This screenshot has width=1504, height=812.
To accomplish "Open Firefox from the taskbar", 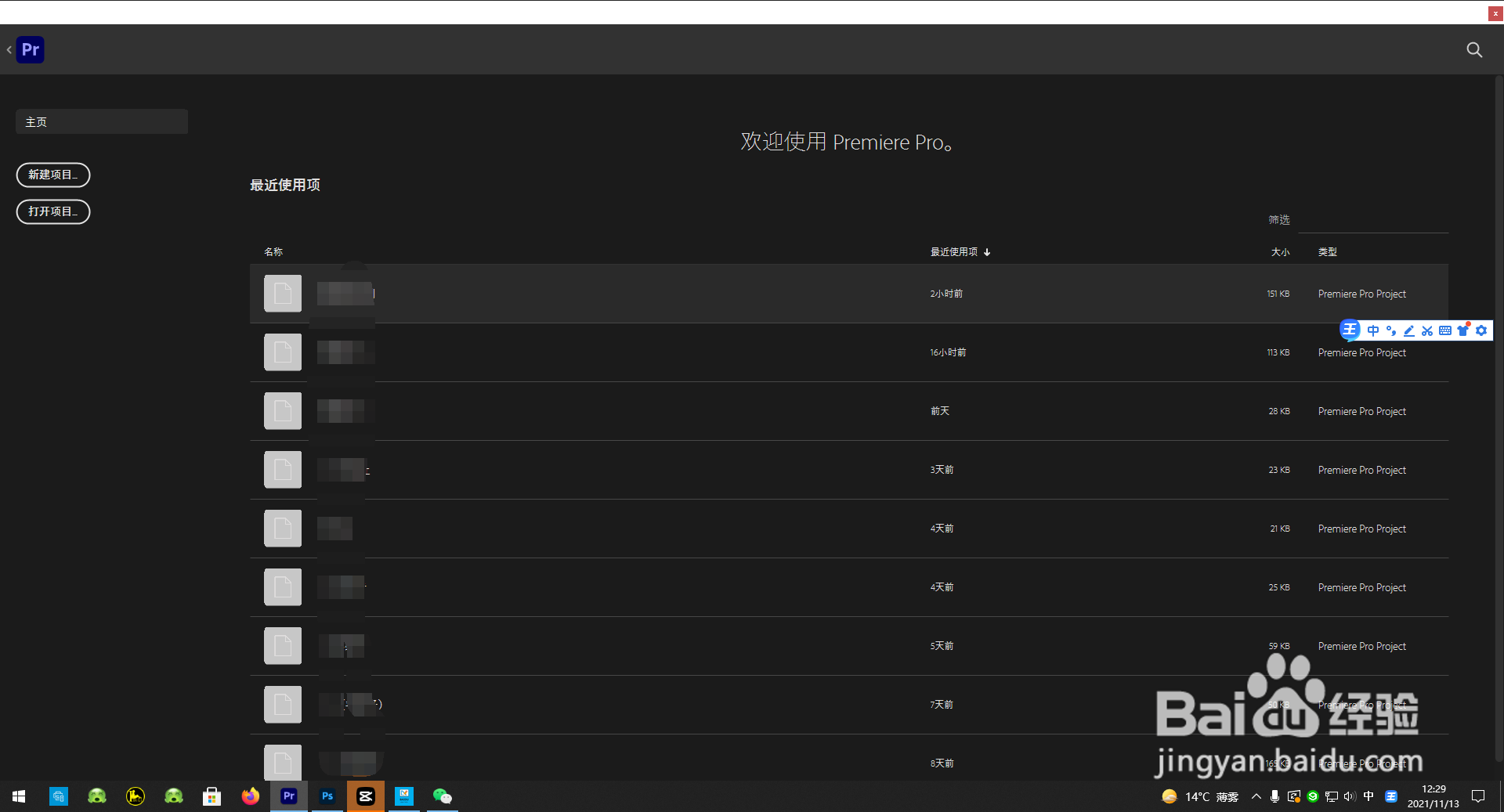I will click(x=251, y=796).
